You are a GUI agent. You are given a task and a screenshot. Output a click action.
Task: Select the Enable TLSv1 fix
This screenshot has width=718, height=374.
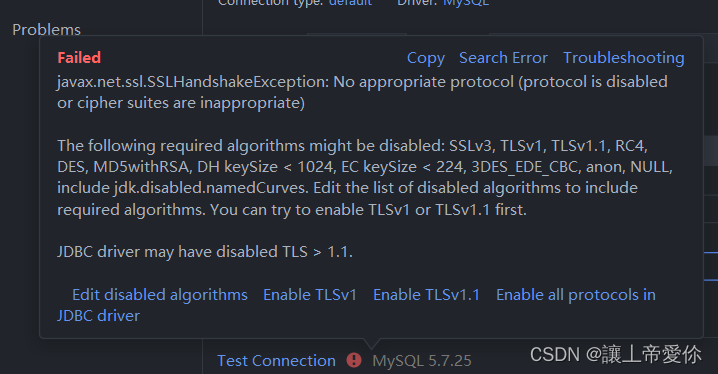[x=310, y=295]
